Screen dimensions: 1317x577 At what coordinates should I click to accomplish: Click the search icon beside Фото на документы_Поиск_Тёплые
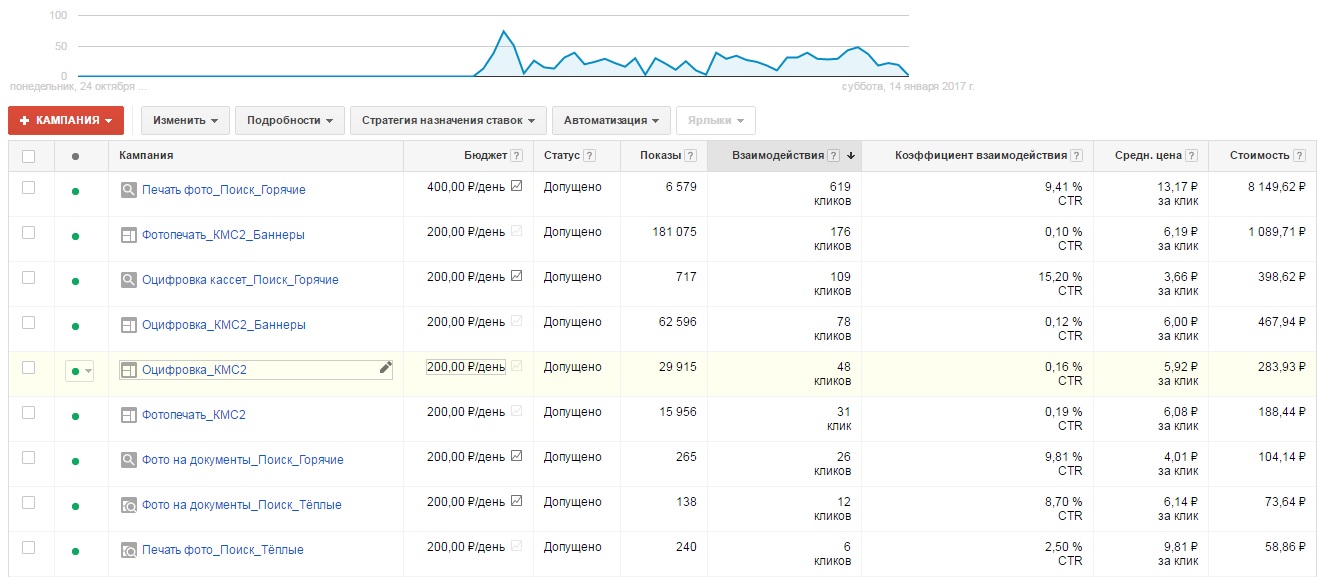click(128, 505)
